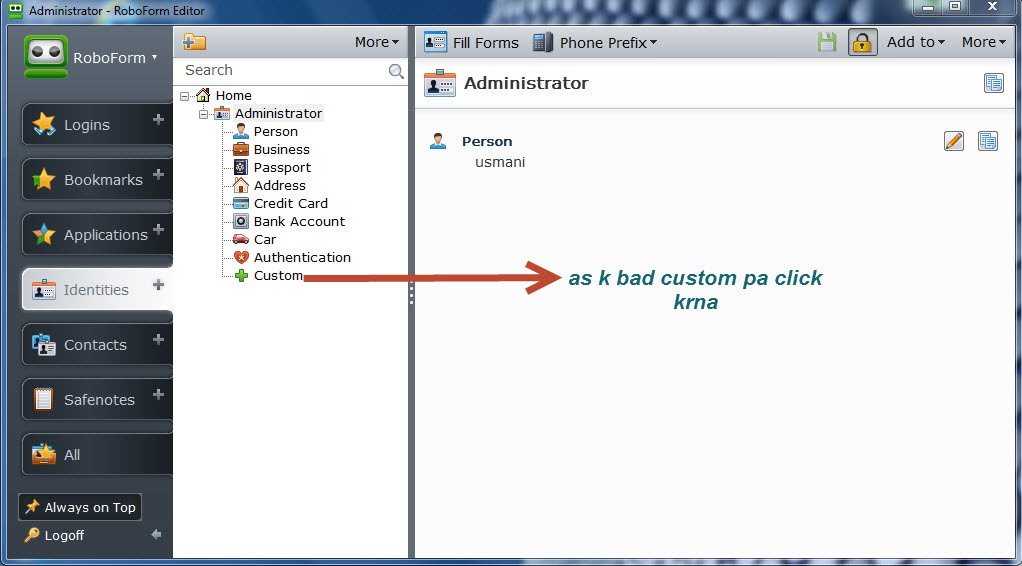Viewport: 1022px width, 566px height.
Task: Open the Phone Prefix dropdown
Action: click(595, 43)
